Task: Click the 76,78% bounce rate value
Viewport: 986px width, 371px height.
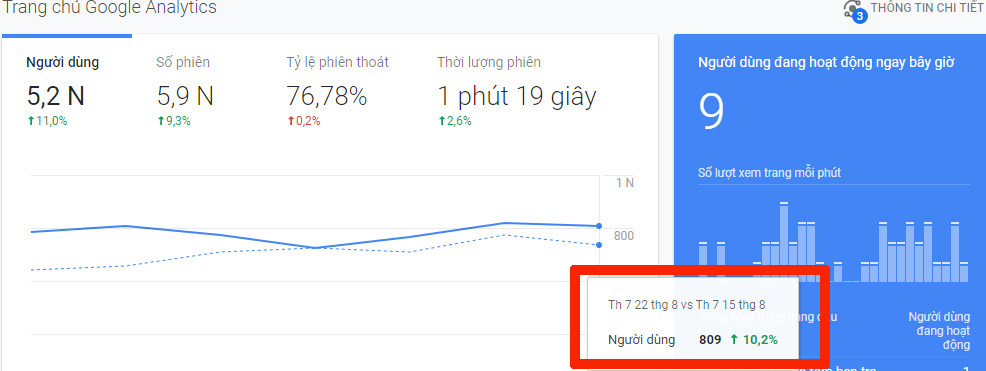Action: [x=326, y=96]
